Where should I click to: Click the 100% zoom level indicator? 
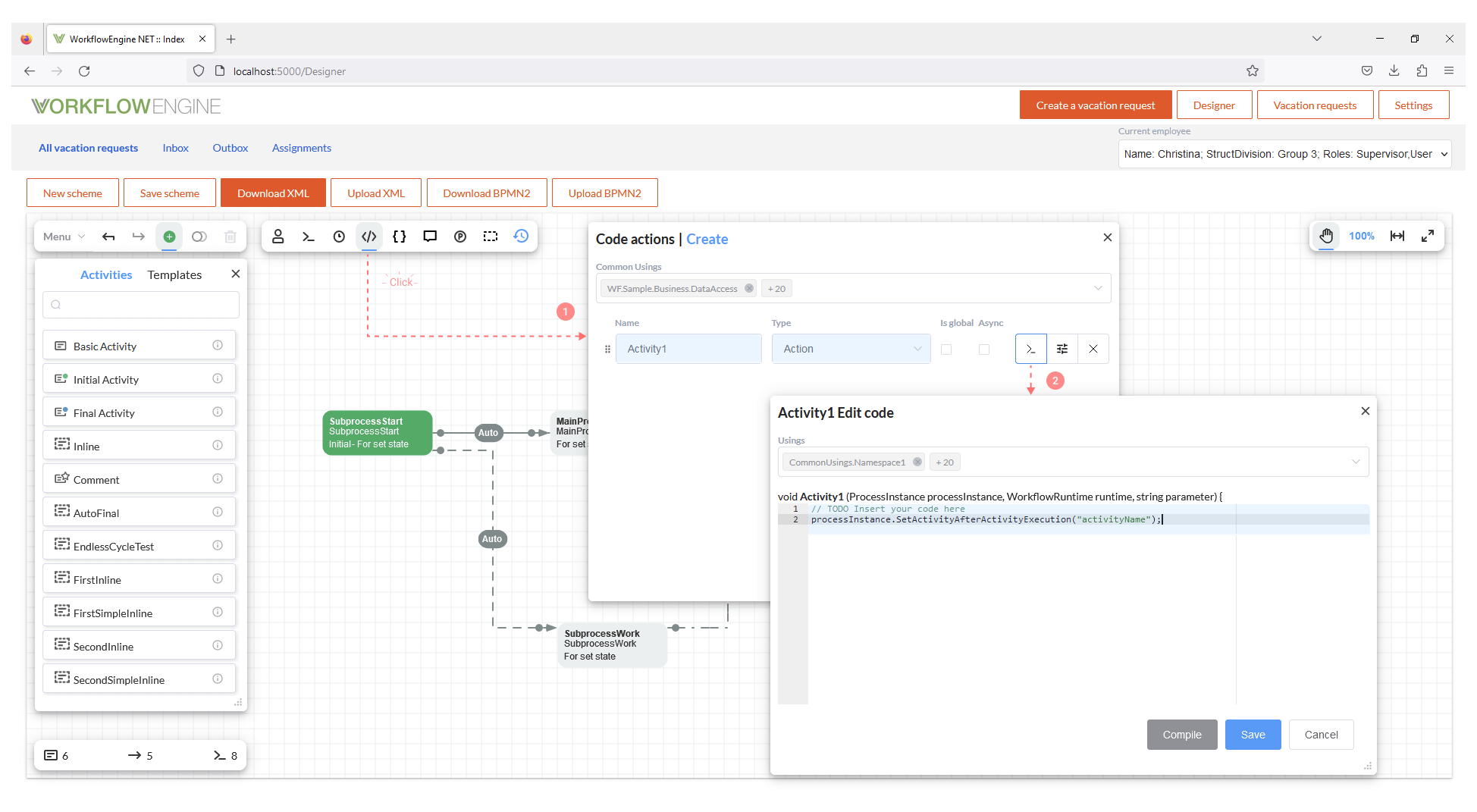tap(1361, 236)
